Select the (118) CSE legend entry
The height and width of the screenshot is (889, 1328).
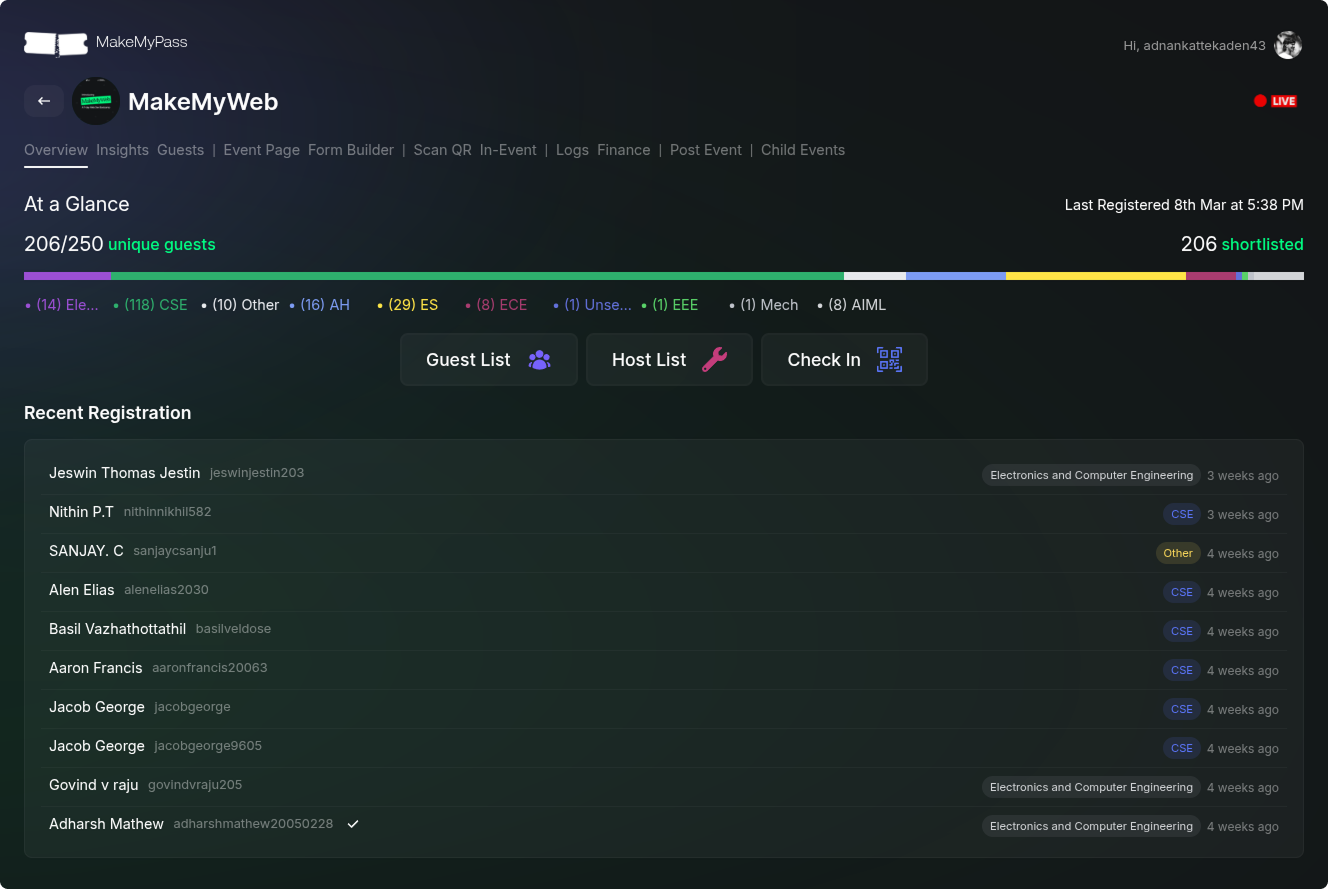(x=150, y=305)
